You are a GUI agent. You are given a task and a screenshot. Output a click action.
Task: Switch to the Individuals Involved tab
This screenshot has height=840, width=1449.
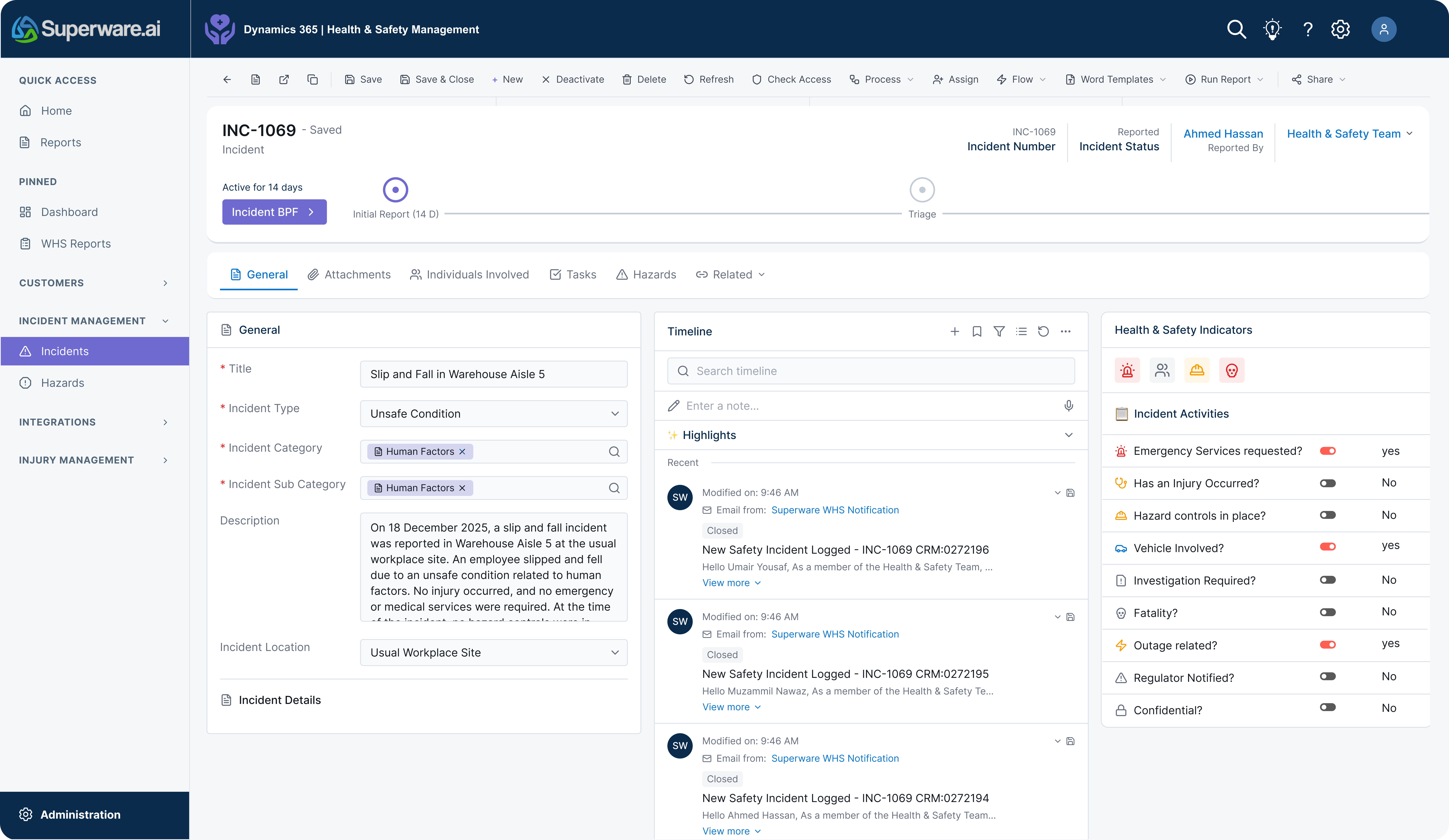pyautogui.click(x=469, y=275)
